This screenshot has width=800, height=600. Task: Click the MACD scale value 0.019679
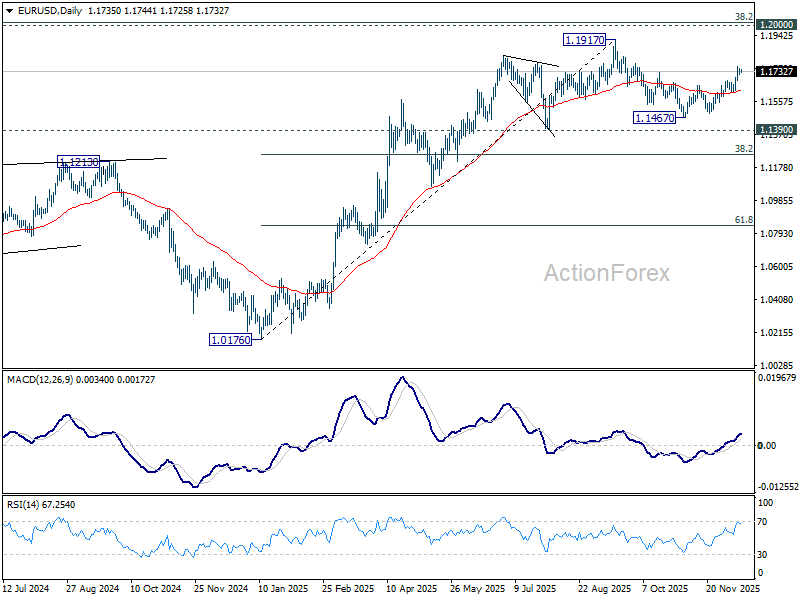[x=777, y=378]
